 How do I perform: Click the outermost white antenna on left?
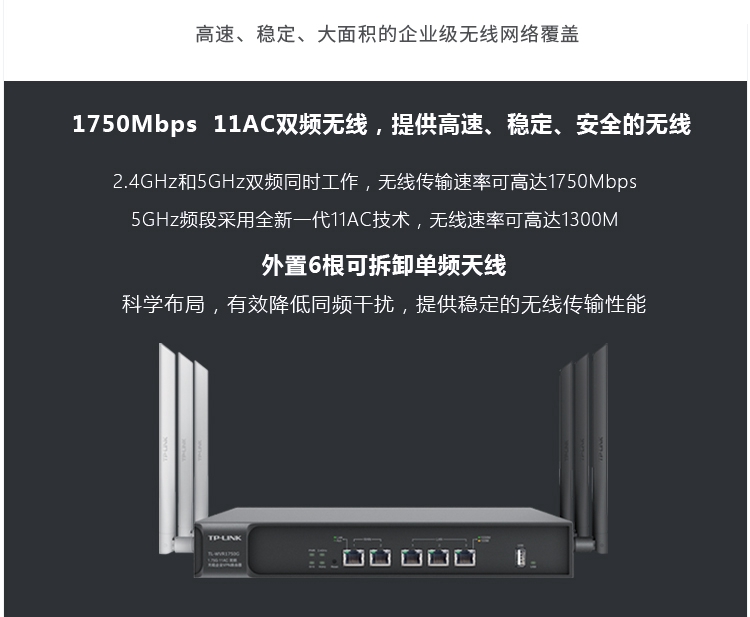click(167, 449)
